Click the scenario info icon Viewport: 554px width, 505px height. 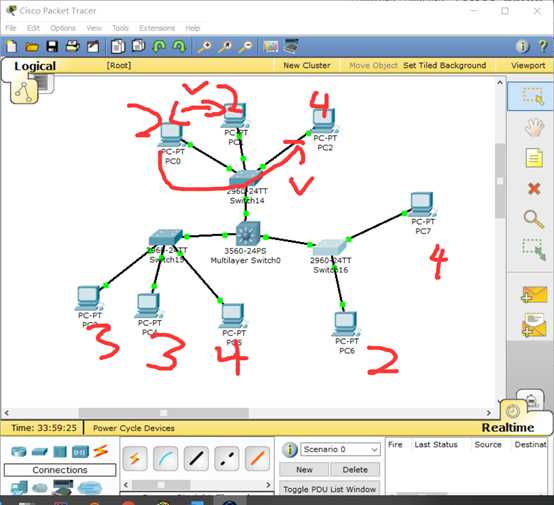[290, 450]
